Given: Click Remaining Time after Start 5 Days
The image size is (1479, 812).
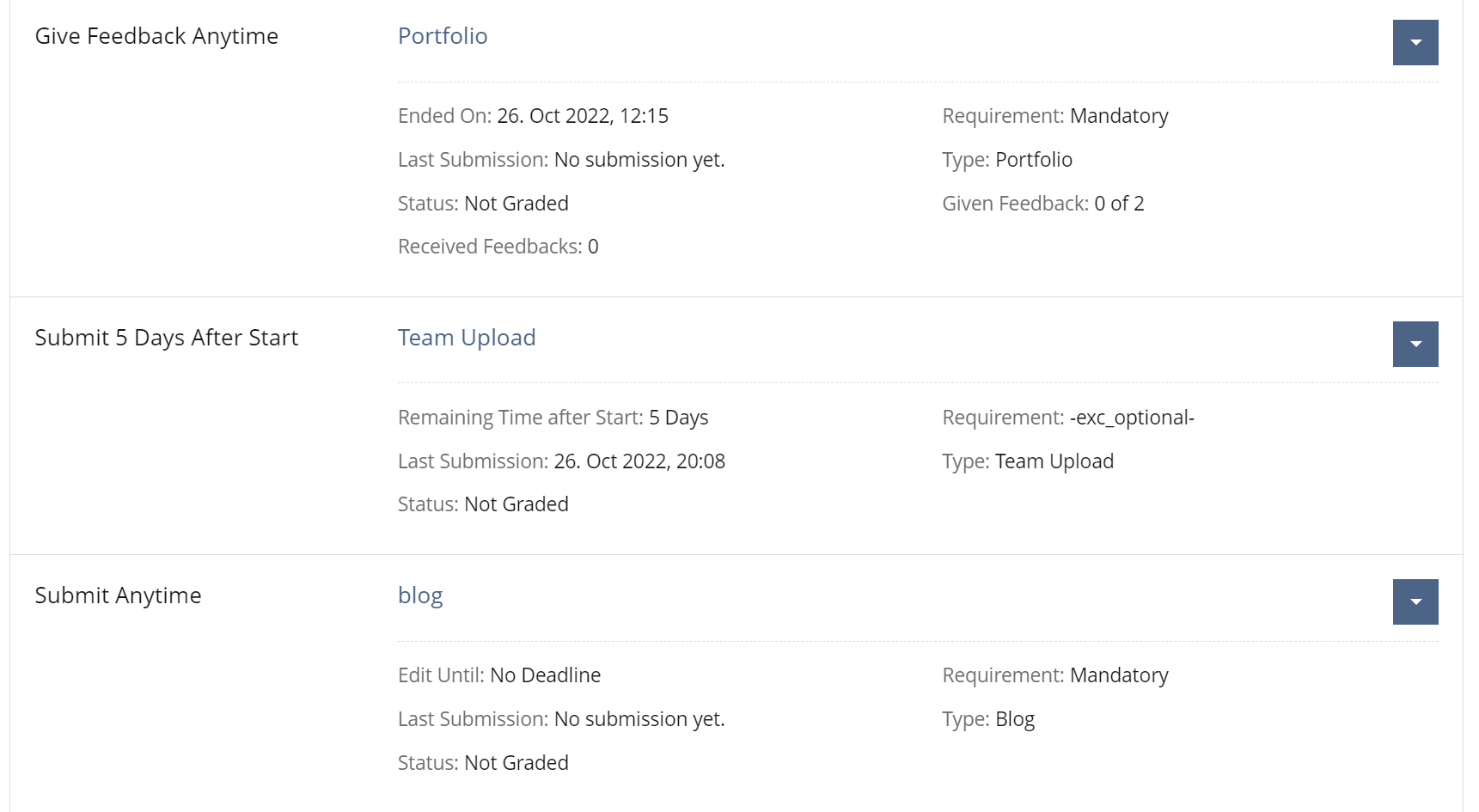Looking at the screenshot, I should tap(678, 418).
